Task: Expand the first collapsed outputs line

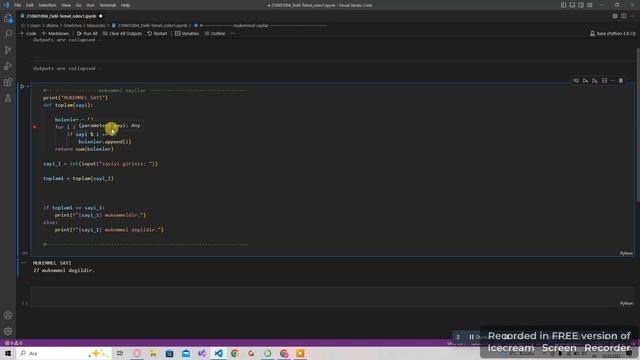Action: [64, 40]
